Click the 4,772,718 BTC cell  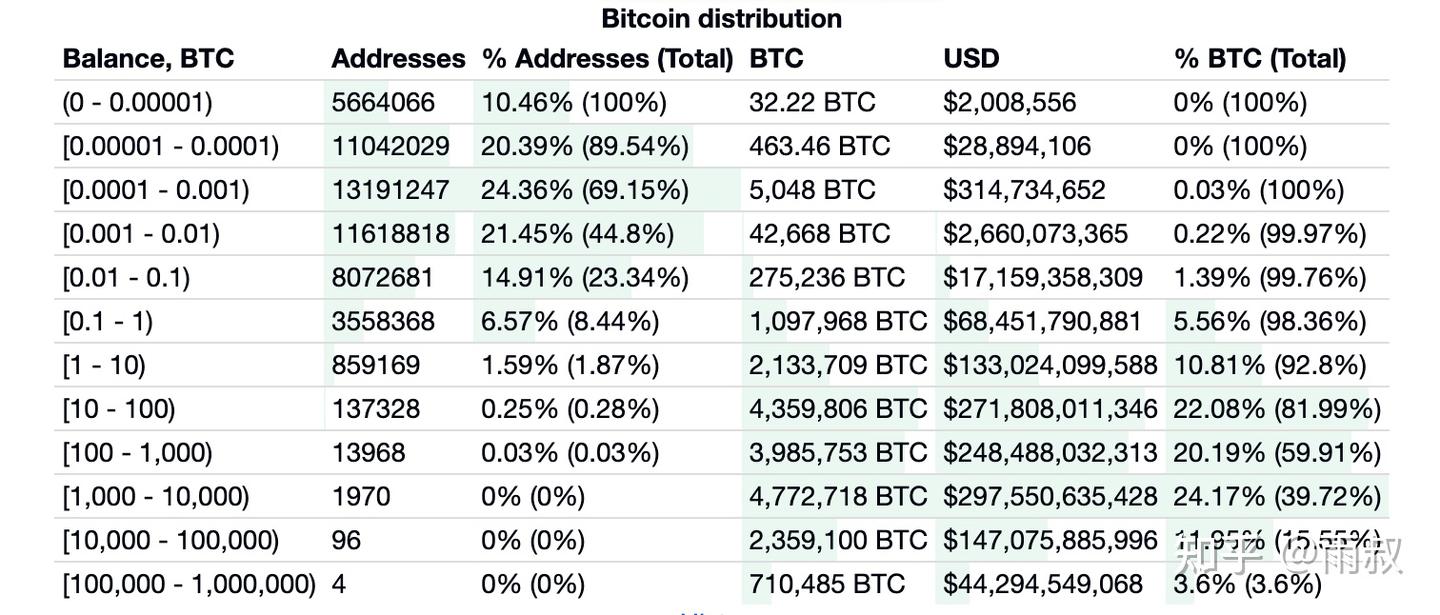point(838,496)
